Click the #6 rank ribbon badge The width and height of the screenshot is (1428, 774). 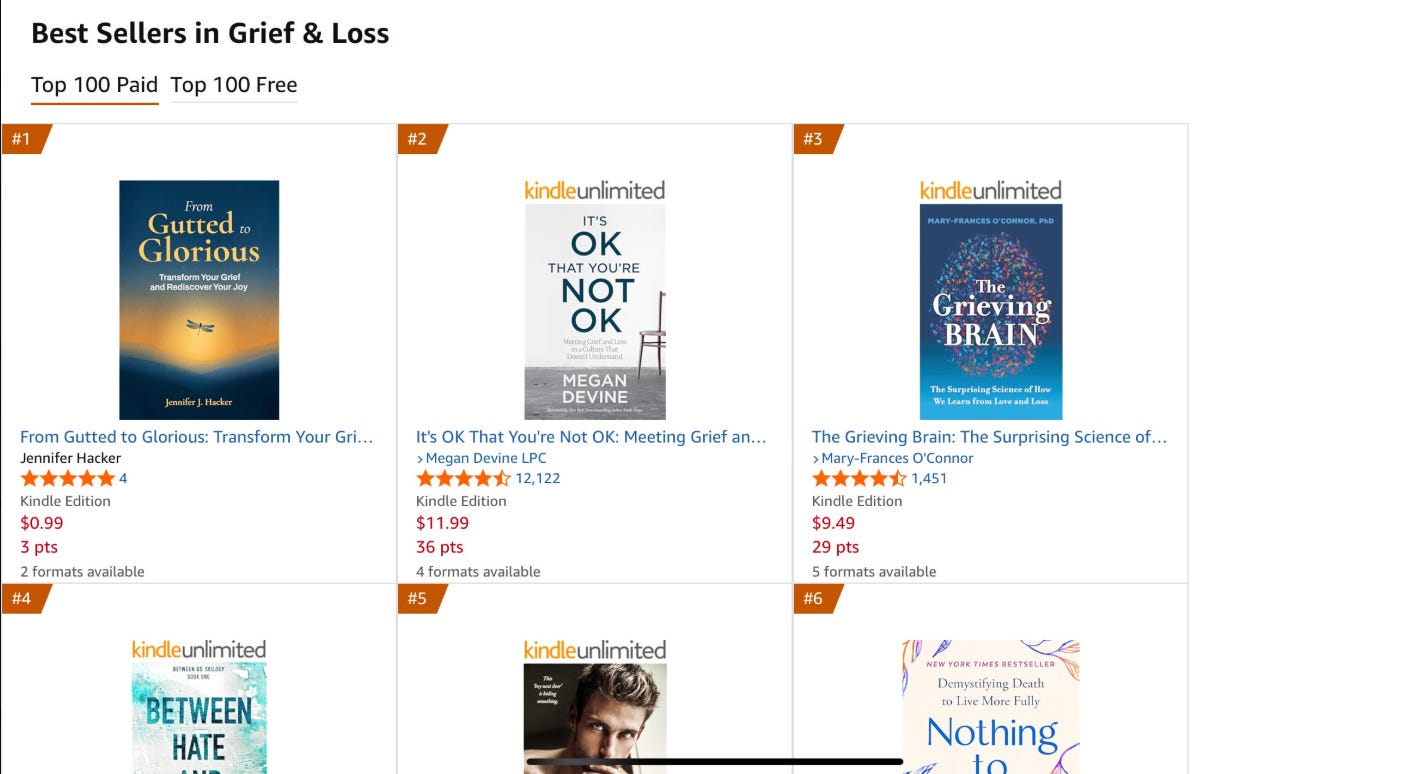(812, 598)
